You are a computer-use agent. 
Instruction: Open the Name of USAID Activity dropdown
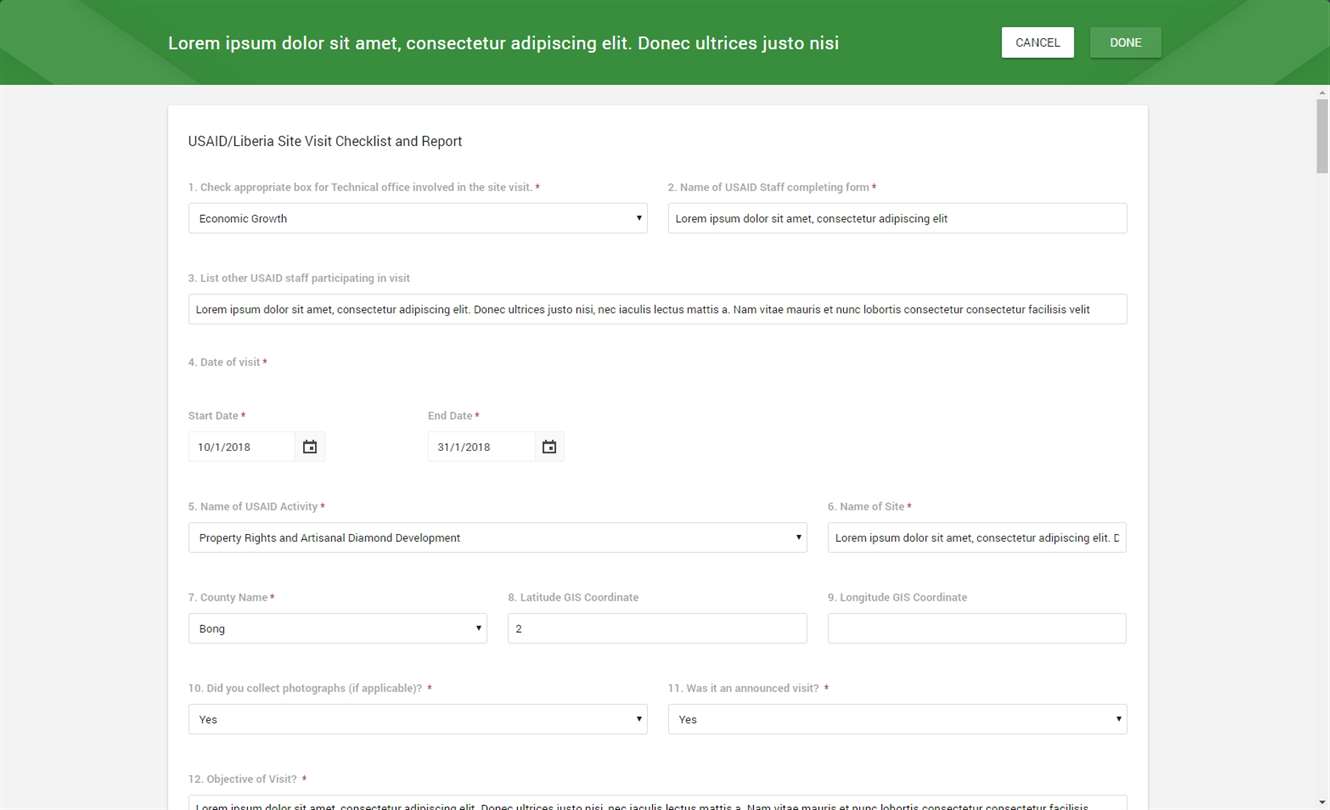[497, 538]
